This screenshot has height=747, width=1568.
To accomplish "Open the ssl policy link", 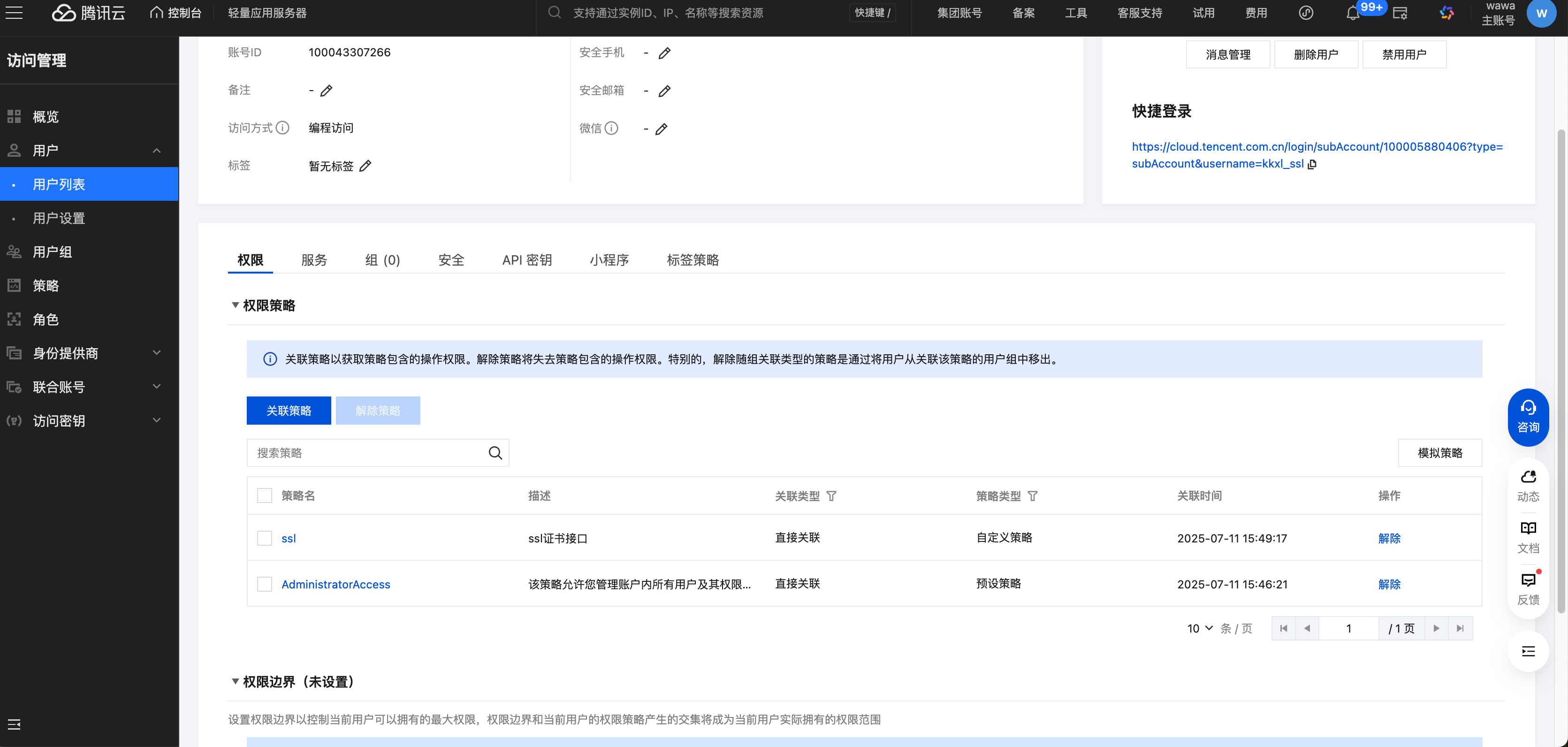I will [x=289, y=538].
